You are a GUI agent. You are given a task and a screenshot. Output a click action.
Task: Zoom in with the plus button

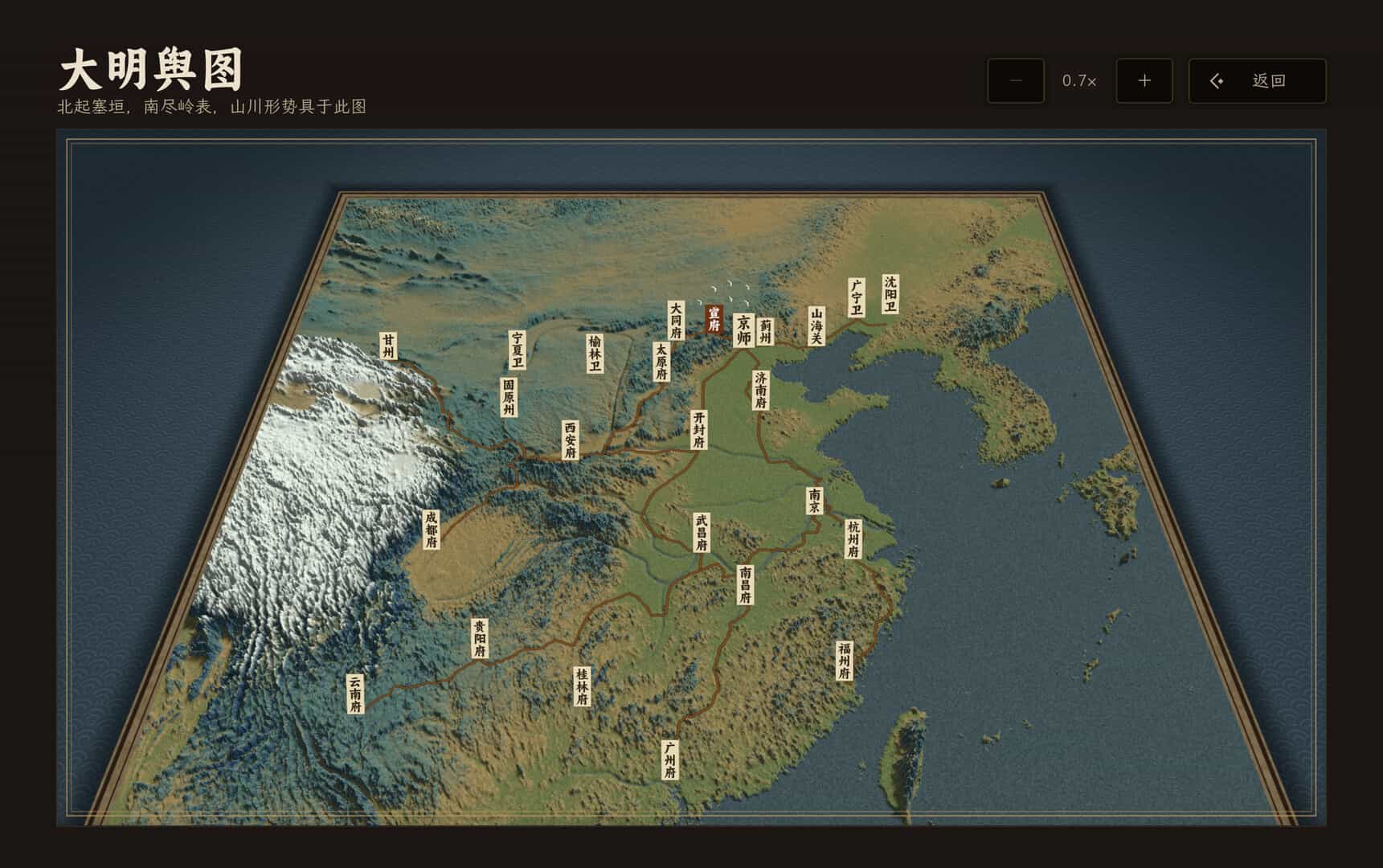[x=1144, y=80]
